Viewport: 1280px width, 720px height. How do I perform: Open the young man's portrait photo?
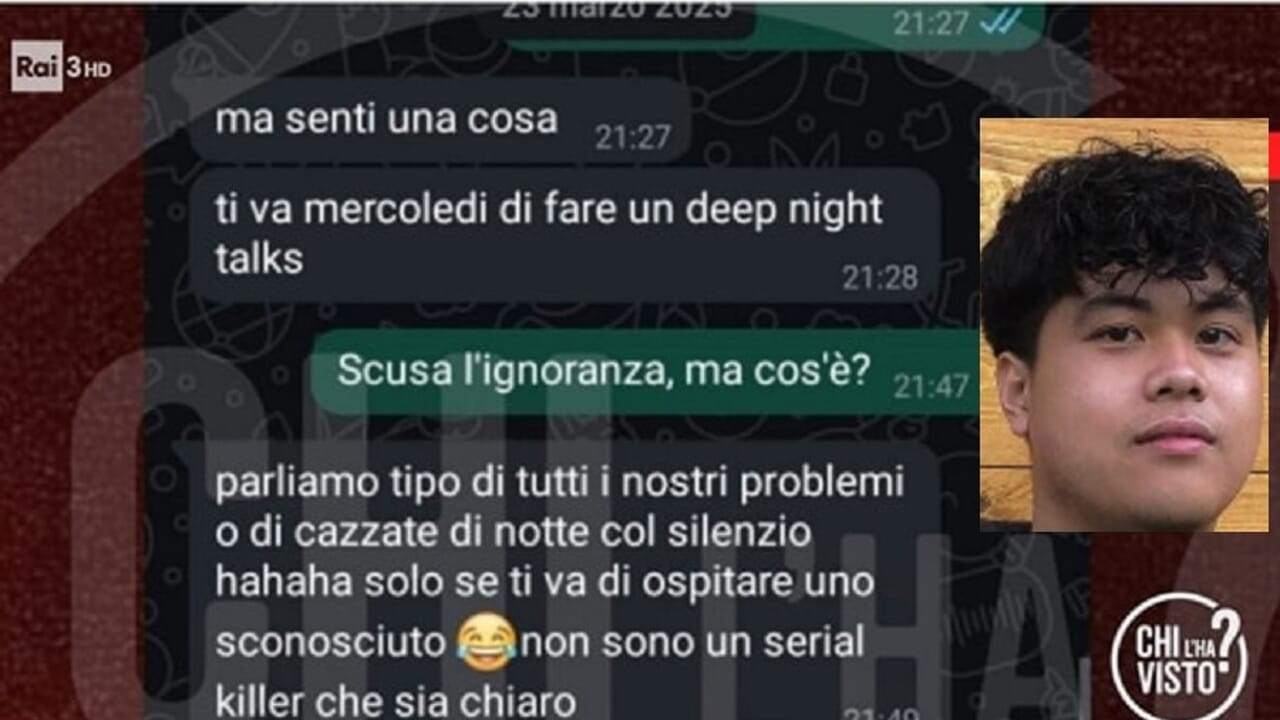click(x=1124, y=325)
